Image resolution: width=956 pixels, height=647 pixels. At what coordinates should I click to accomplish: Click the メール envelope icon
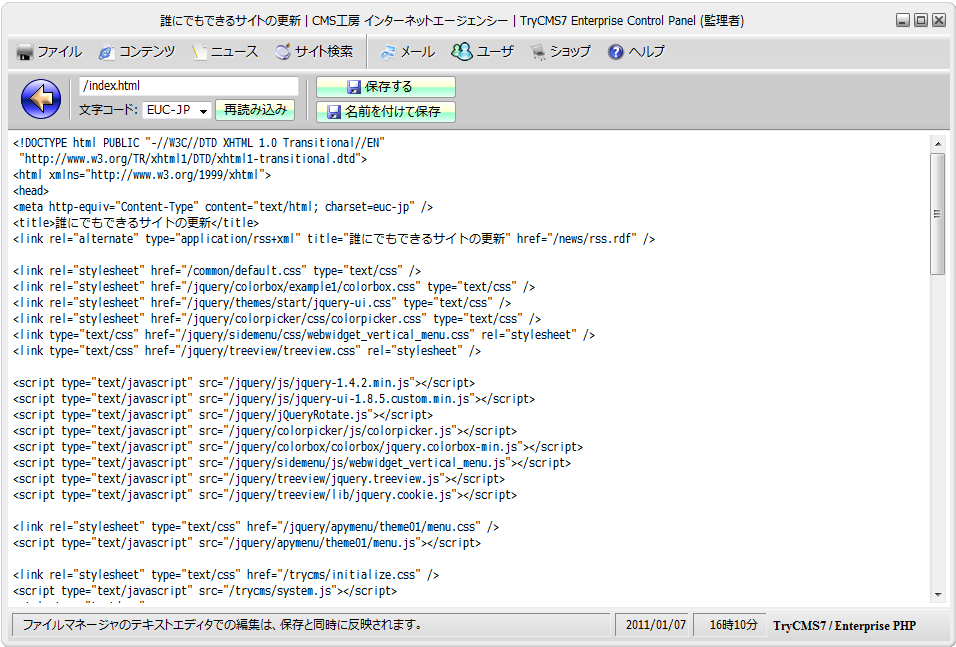click(x=388, y=52)
